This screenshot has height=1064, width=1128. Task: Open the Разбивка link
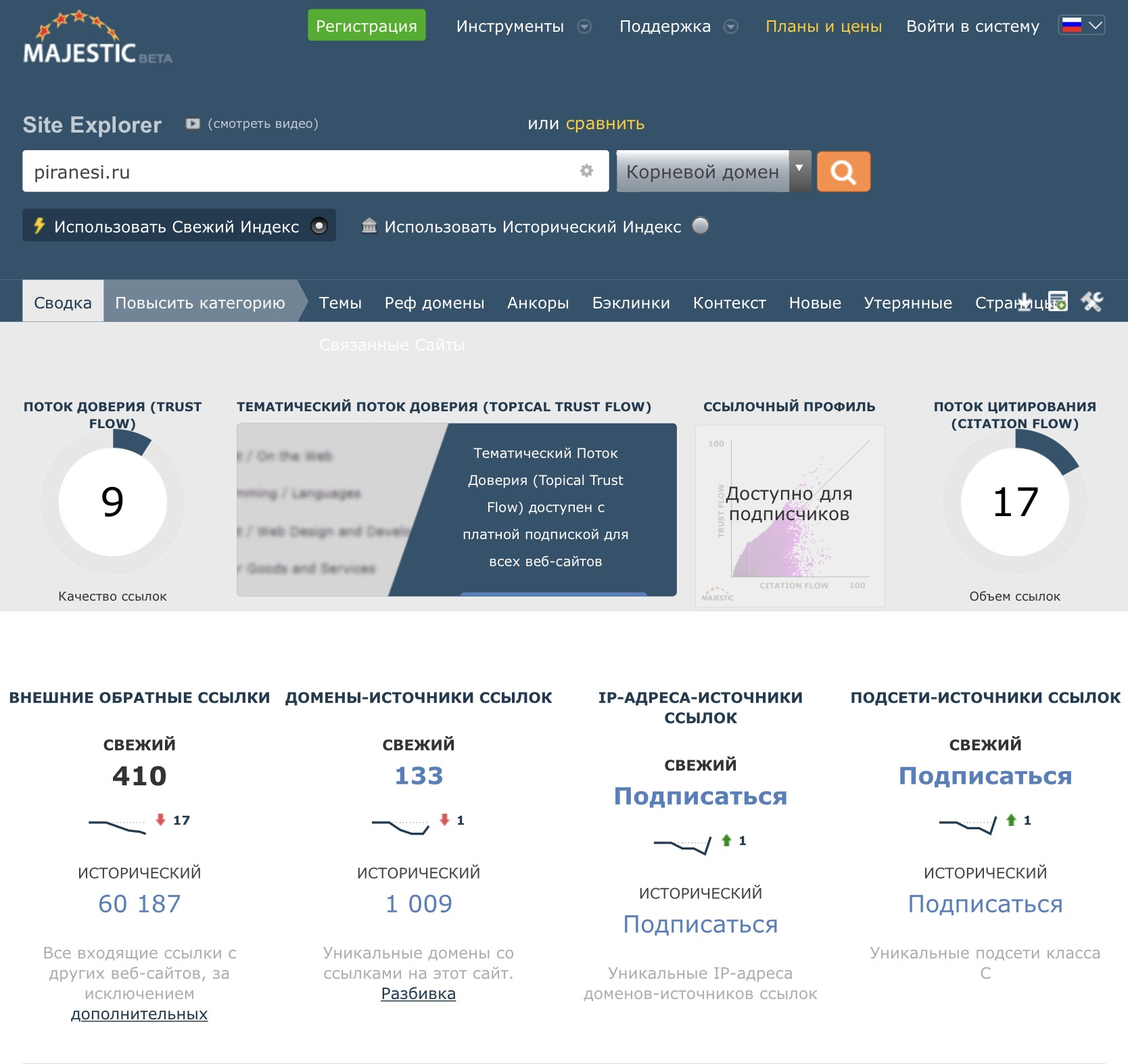(419, 994)
